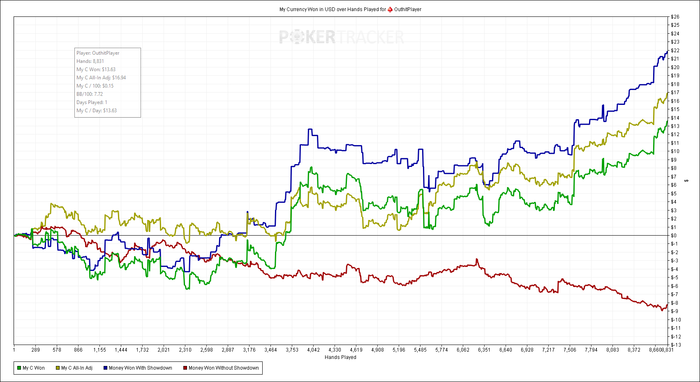Click the red Money Won Without Showdown swatch

click(185, 368)
